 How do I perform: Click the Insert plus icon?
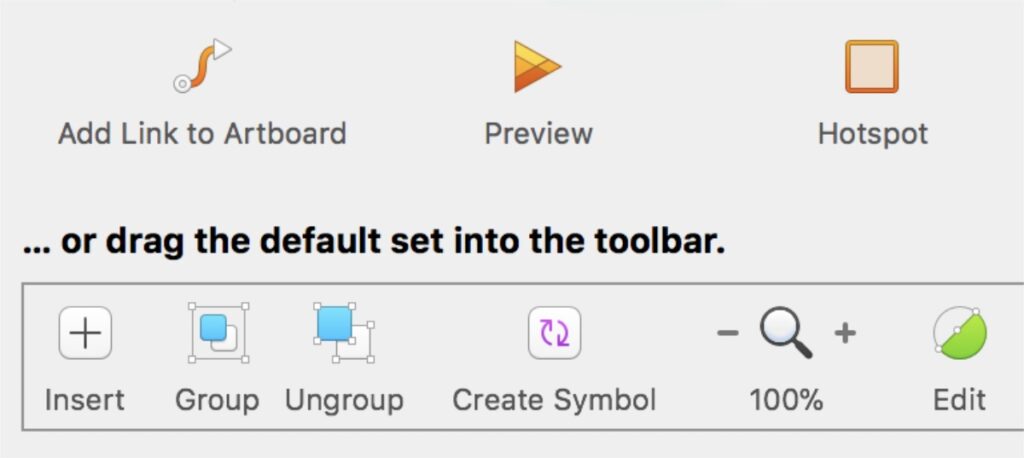click(x=86, y=333)
